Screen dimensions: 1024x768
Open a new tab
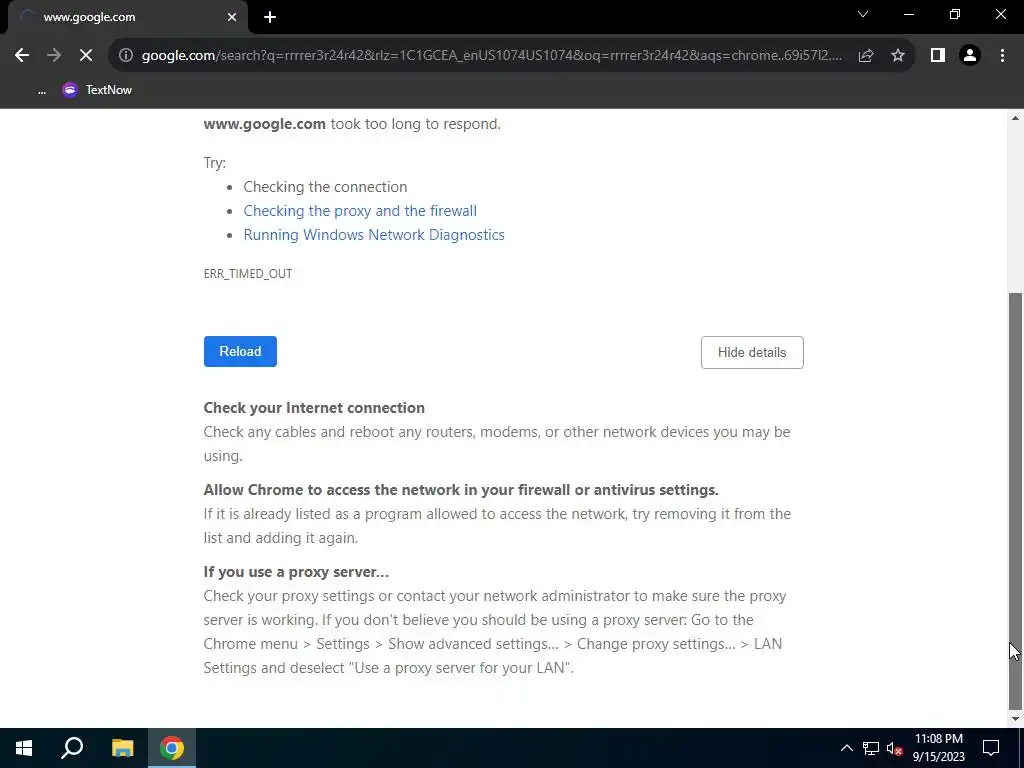pos(270,18)
